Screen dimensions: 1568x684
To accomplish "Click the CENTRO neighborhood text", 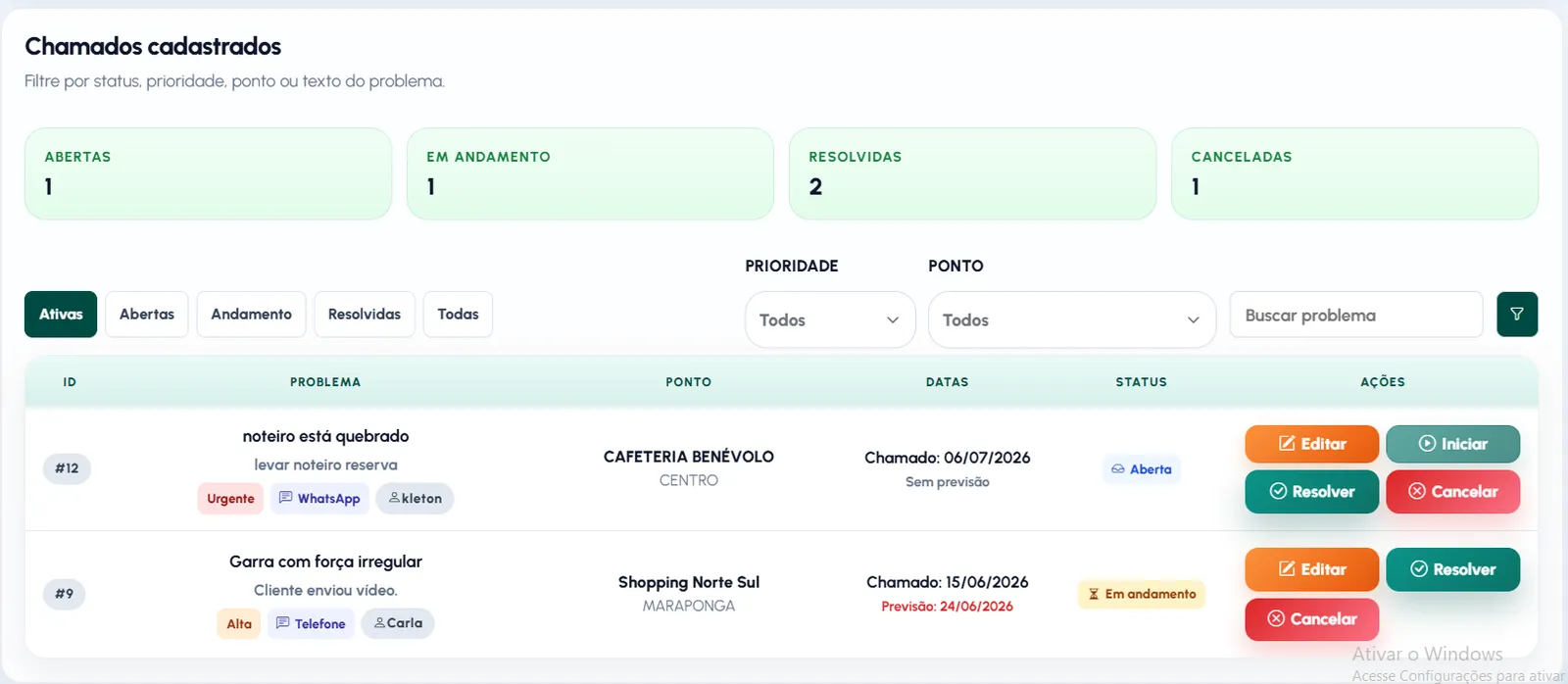I will click(x=689, y=480).
